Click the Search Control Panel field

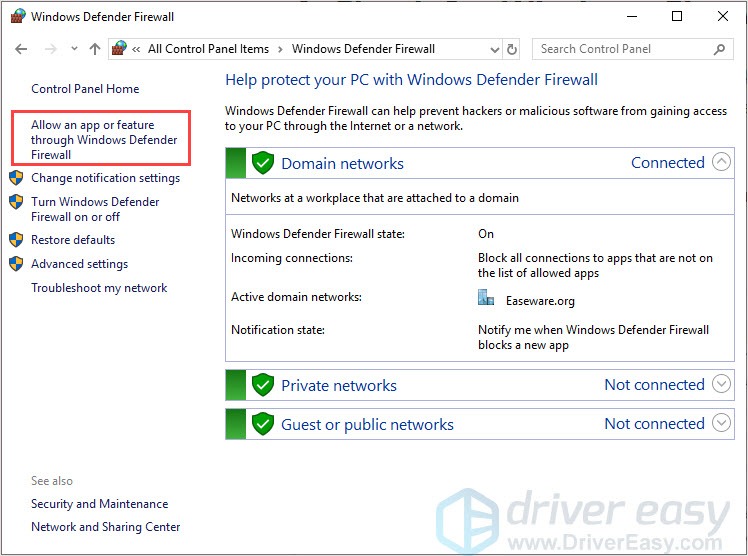pyautogui.click(x=632, y=49)
